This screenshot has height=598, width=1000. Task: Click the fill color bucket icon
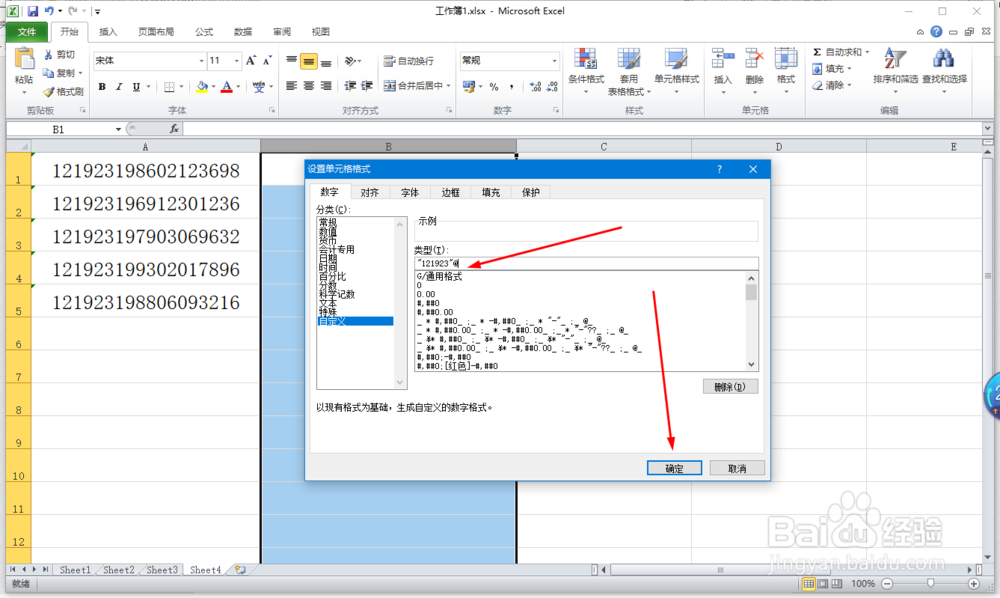tap(202, 87)
